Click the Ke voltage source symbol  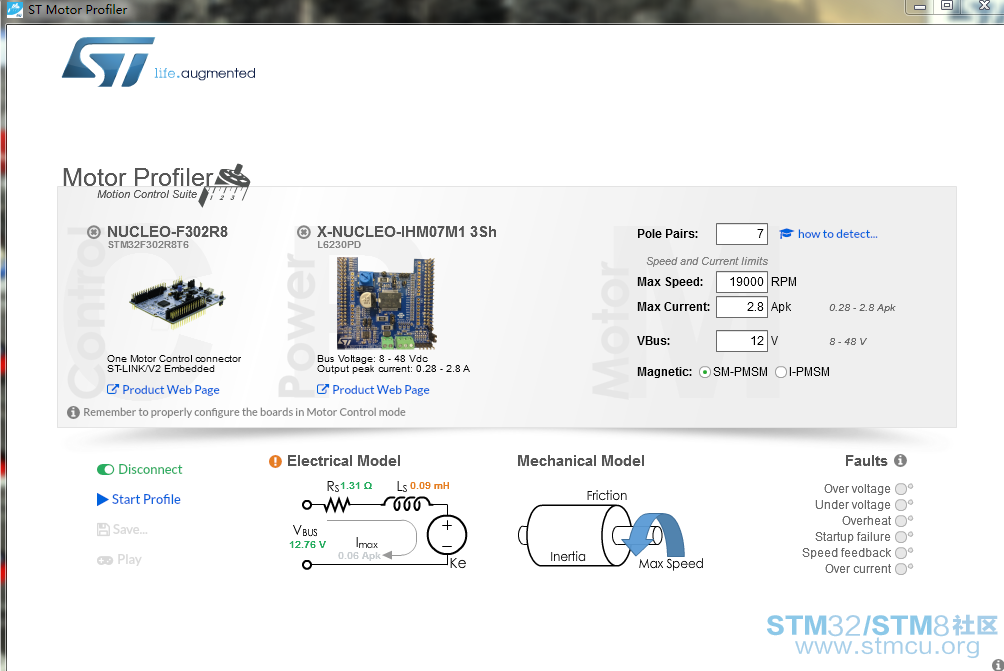coord(447,535)
